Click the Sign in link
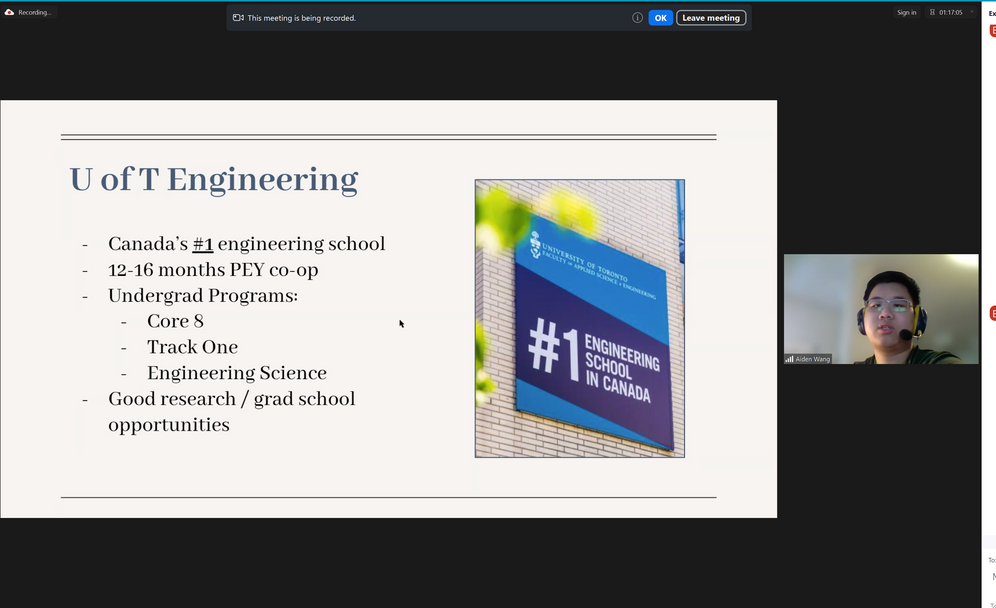This screenshot has width=996, height=608. pyautogui.click(x=906, y=12)
